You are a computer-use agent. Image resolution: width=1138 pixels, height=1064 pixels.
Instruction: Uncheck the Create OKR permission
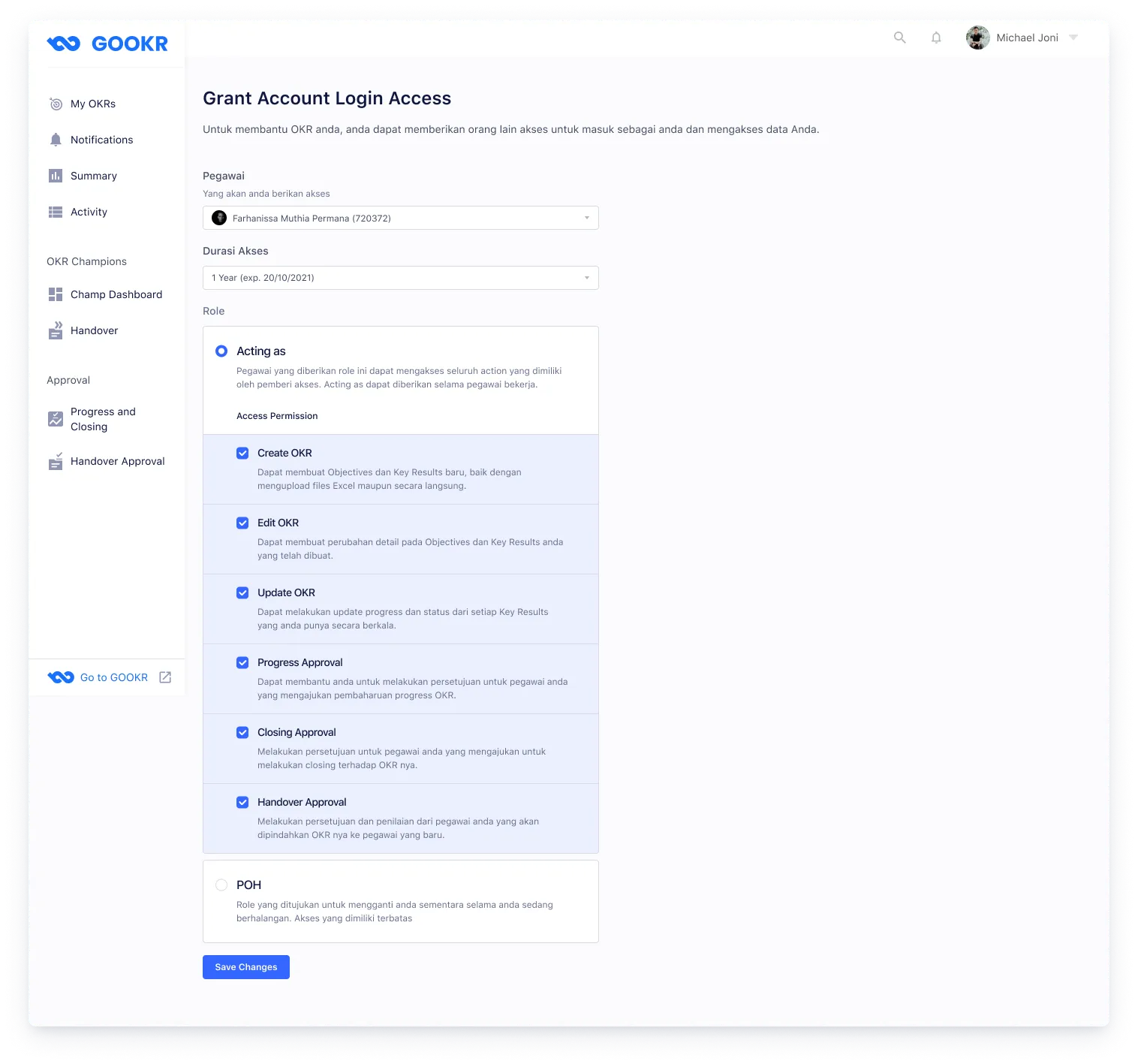pos(242,453)
